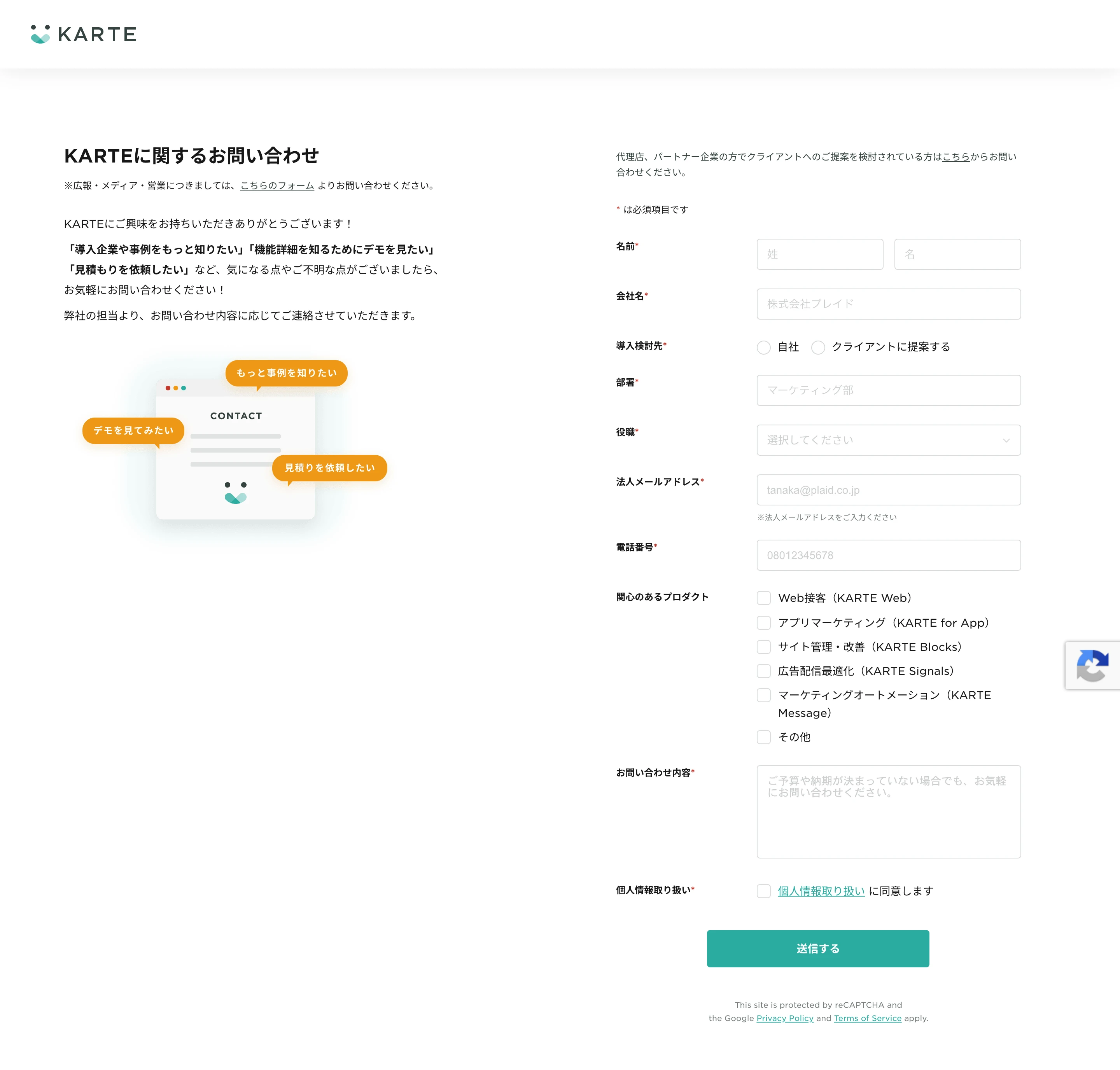
Task: Click the 導入検討先 field label
Action: [x=641, y=346]
